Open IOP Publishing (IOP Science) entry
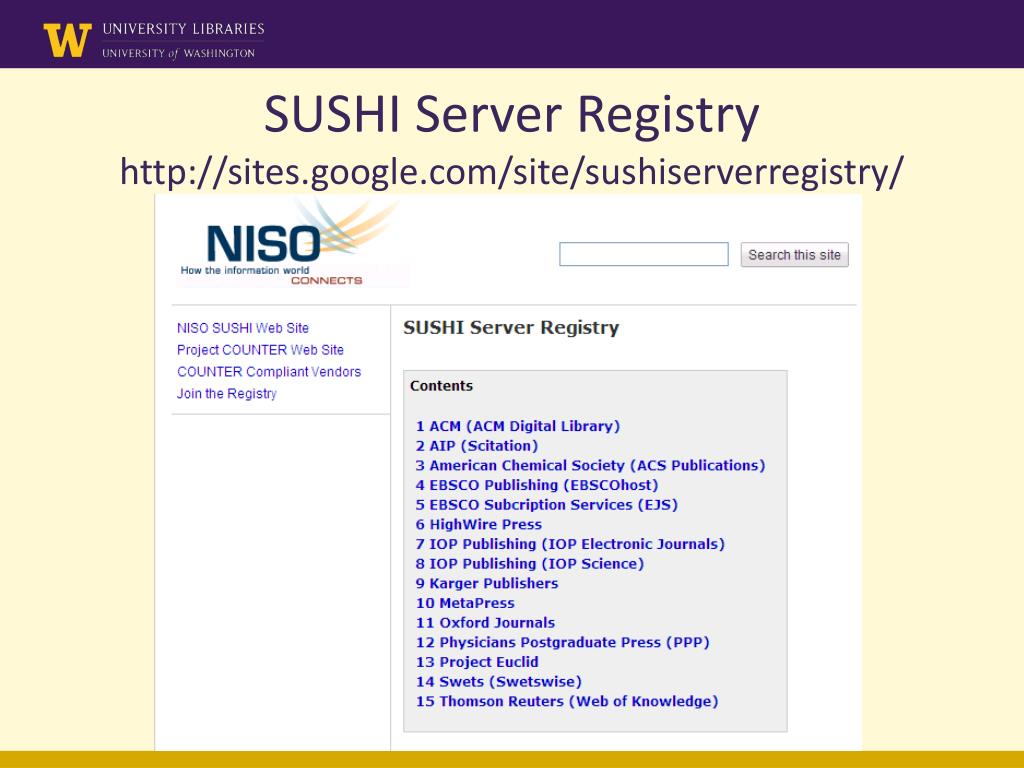Screen dimensions: 1024x768 coord(530,564)
